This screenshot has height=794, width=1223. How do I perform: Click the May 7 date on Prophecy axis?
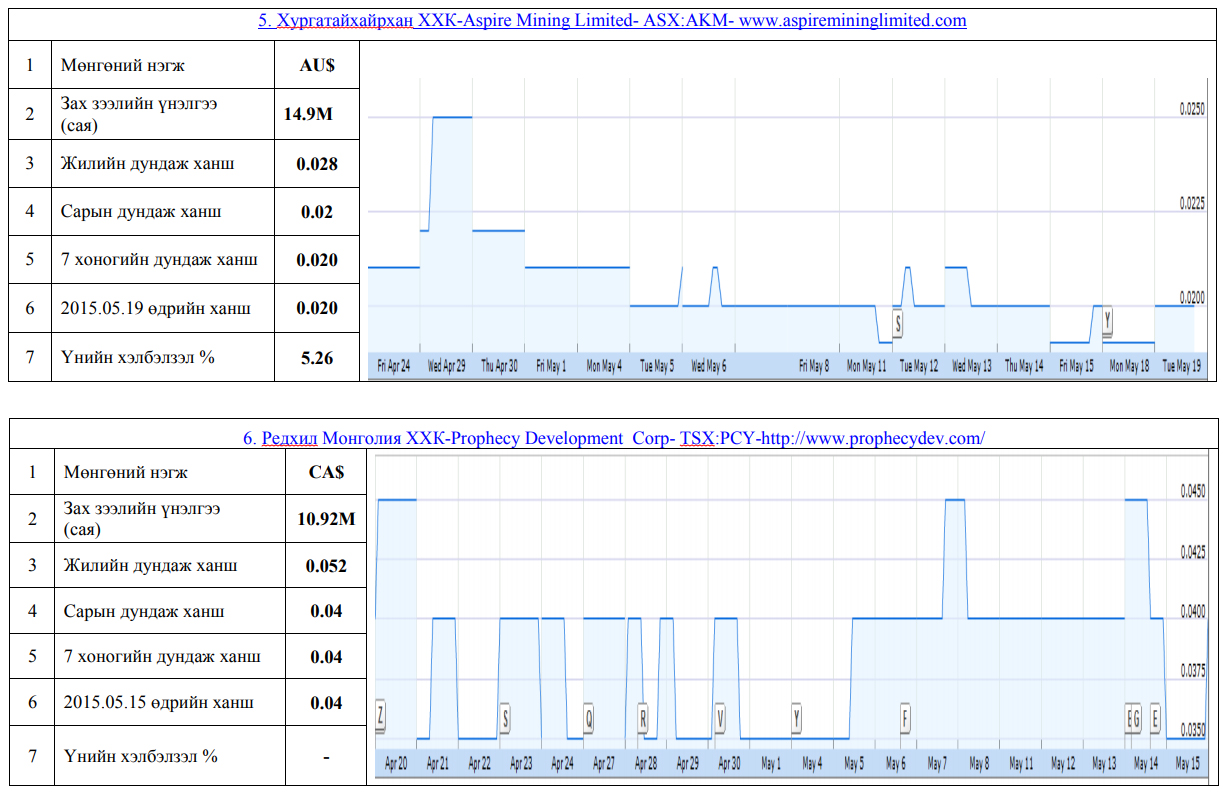coord(936,764)
